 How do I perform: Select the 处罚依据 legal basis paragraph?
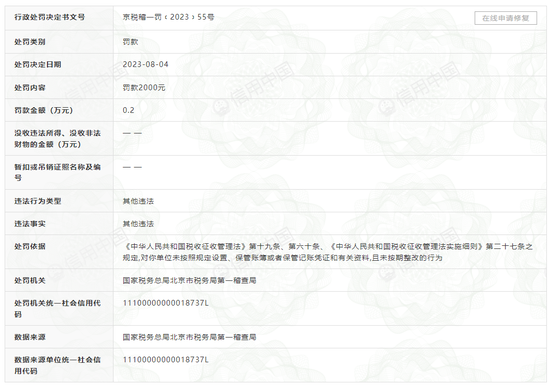328,252
